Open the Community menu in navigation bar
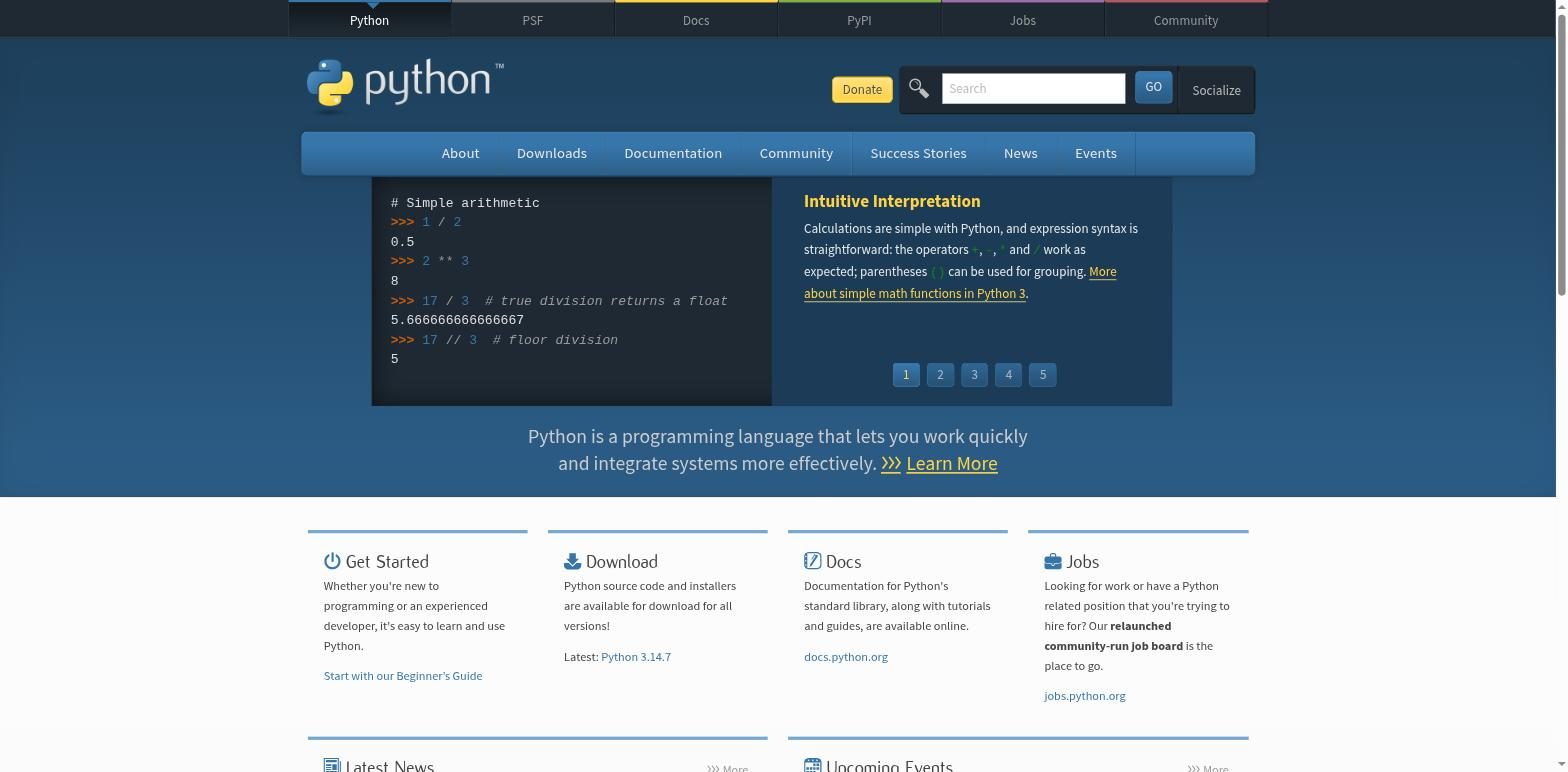 [x=796, y=153]
